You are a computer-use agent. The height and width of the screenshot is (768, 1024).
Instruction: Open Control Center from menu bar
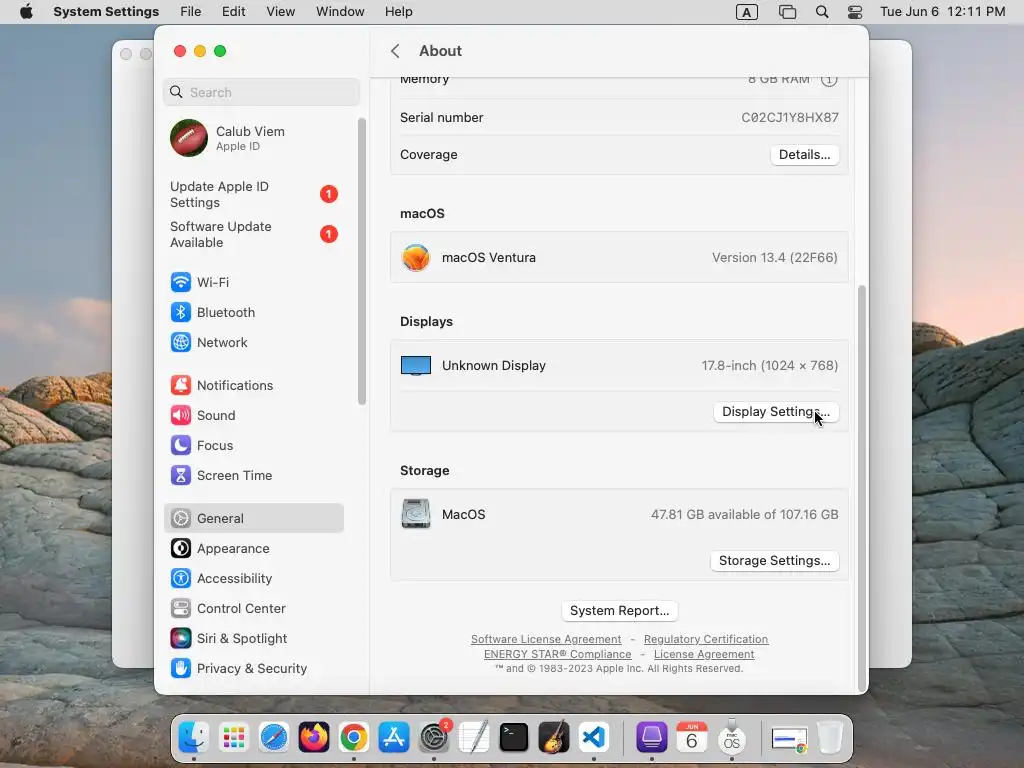(855, 12)
